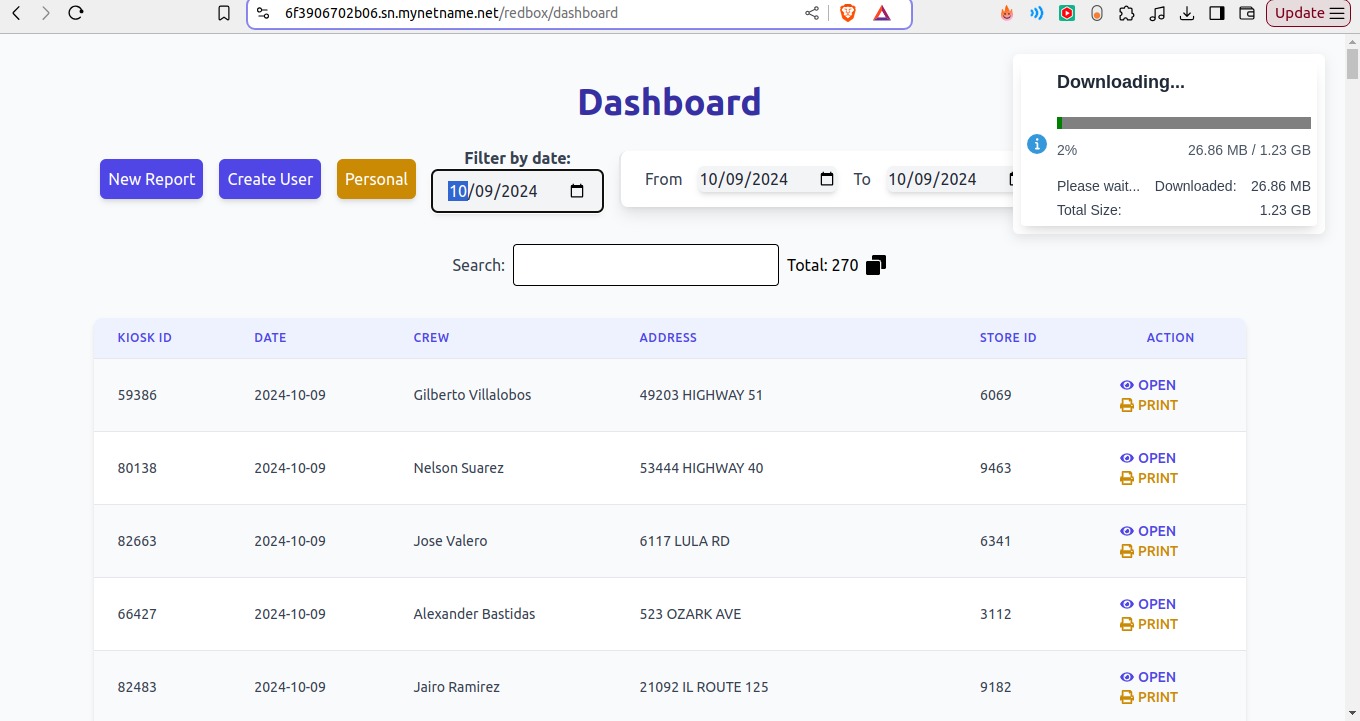Reload the page with the refresh icon
Screen dimensions: 1360x721
point(76,13)
